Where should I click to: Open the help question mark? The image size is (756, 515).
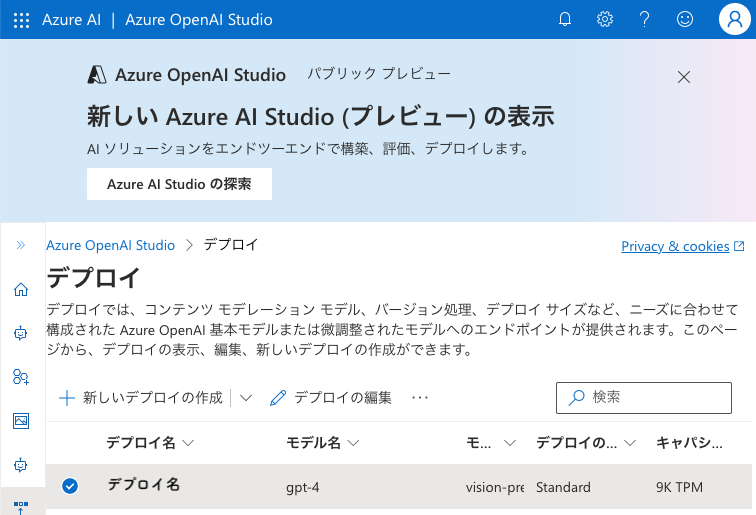point(644,19)
